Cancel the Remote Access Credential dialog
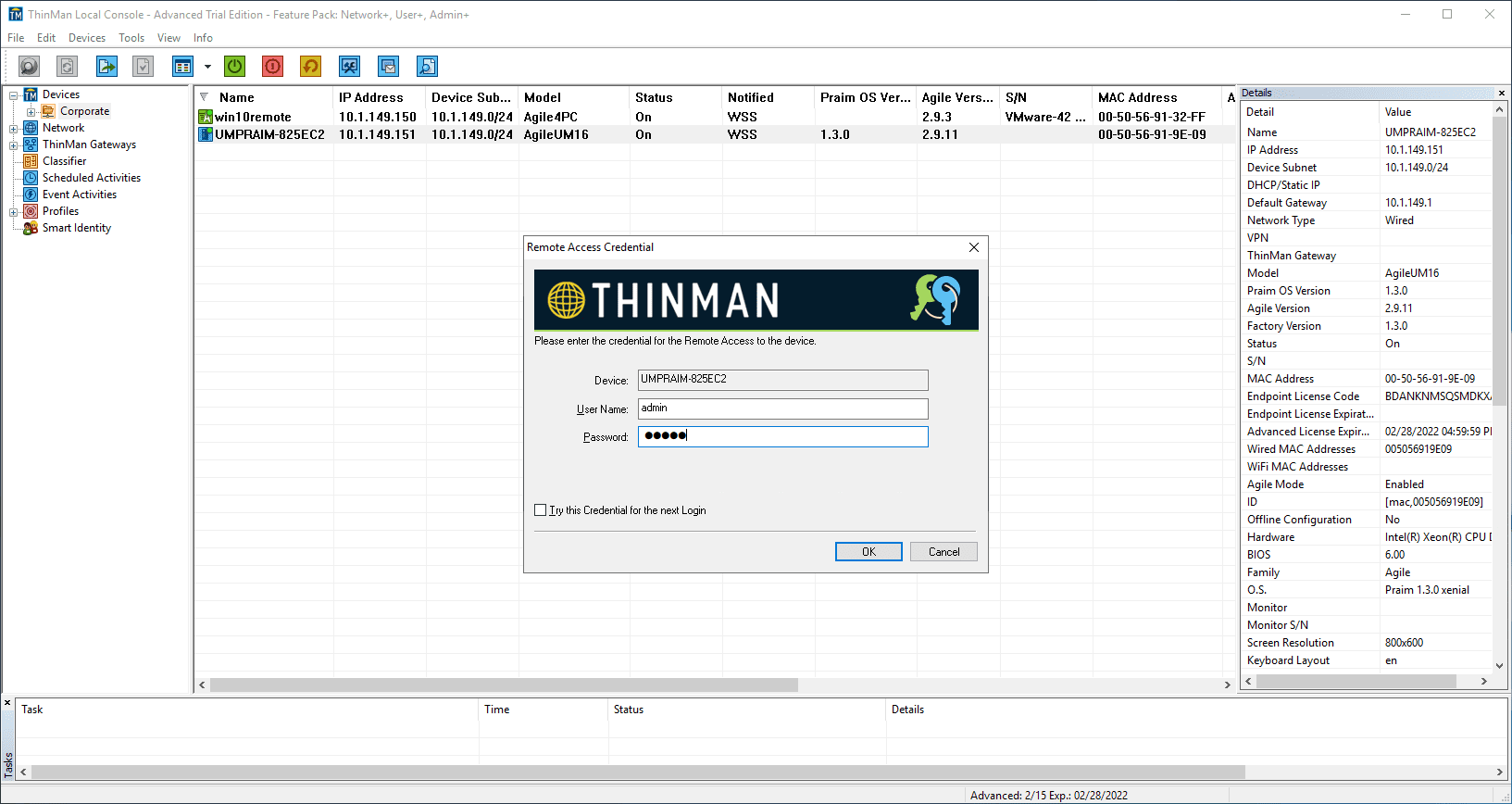Image resolution: width=1512 pixels, height=804 pixels. click(x=943, y=552)
